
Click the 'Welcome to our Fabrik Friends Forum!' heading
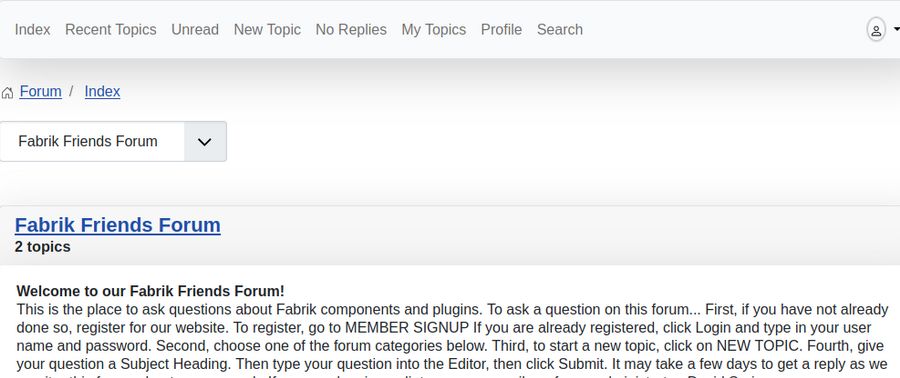150,291
